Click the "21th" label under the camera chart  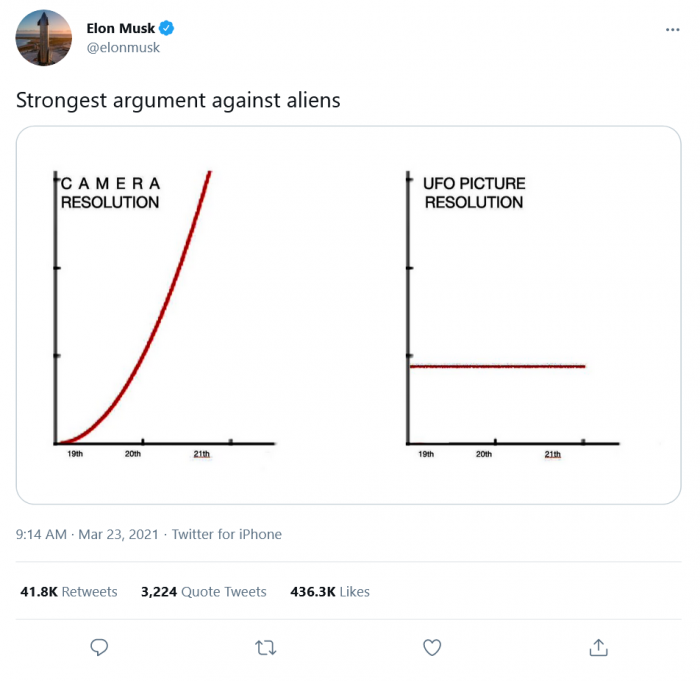202,455
